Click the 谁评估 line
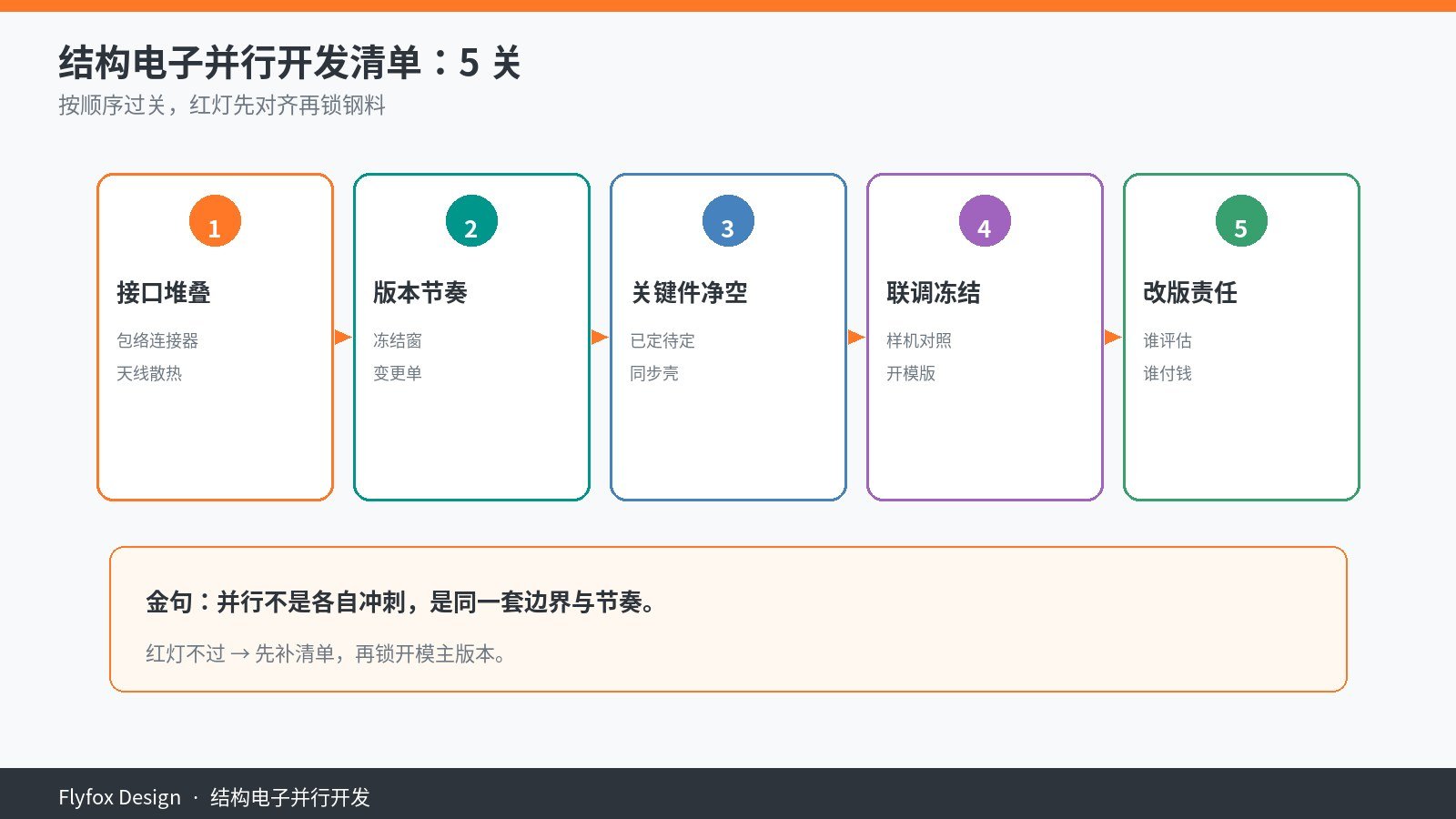 coord(1168,340)
